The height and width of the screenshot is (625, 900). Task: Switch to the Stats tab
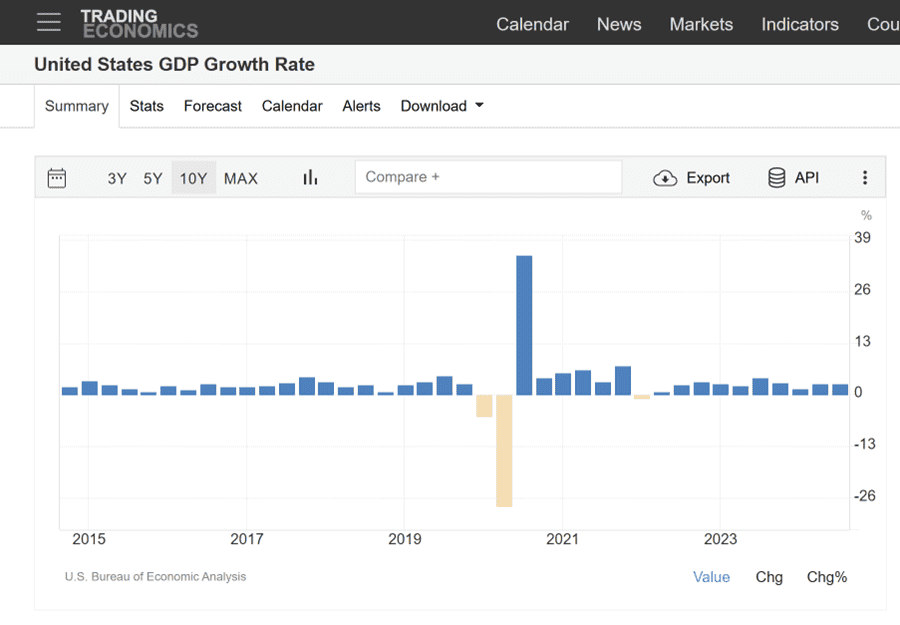click(x=146, y=106)
